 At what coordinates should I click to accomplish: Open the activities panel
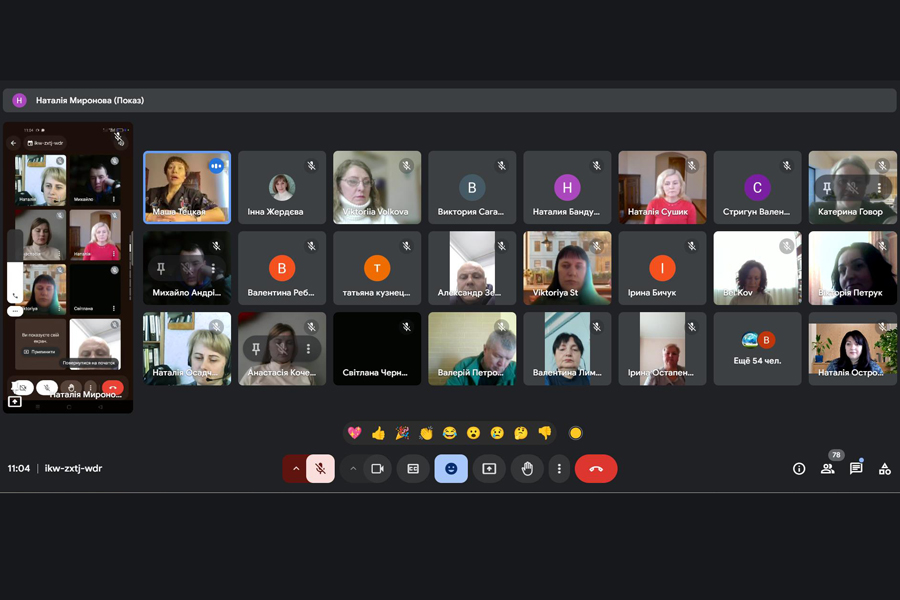point(885,469)
